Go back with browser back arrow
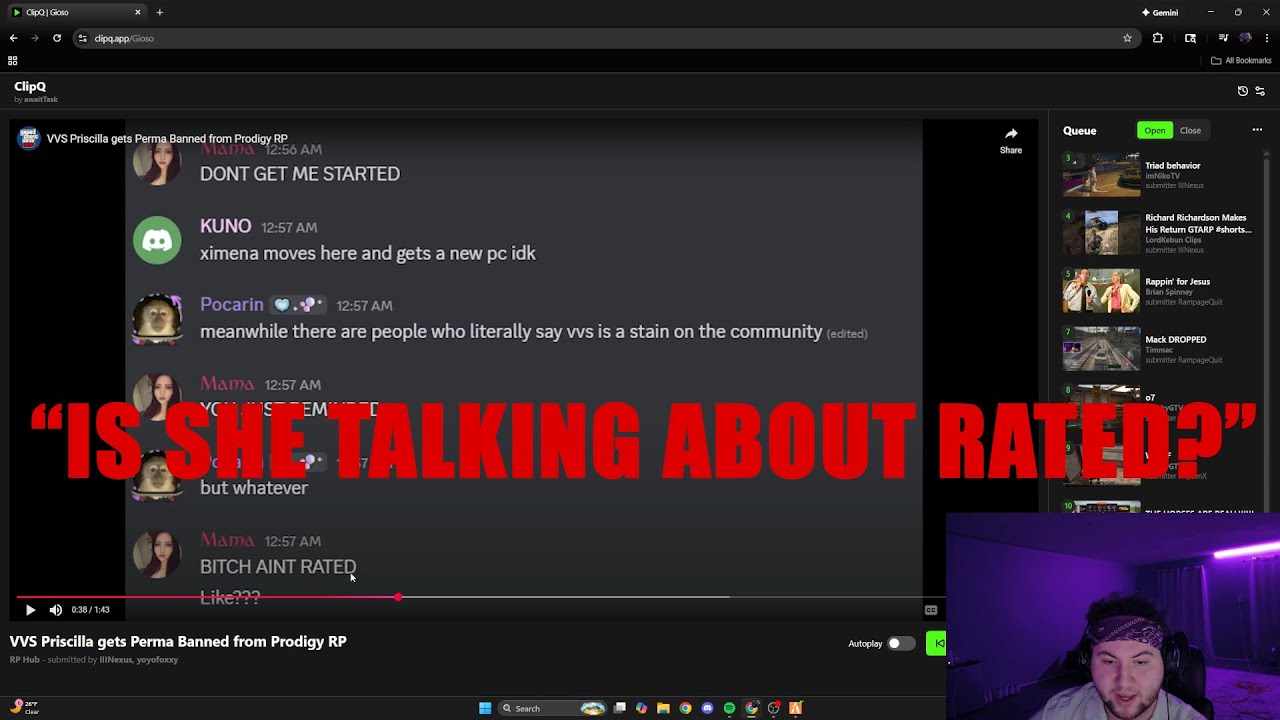The height and width of the screenshot is (720, 1280). click(13, 38)
